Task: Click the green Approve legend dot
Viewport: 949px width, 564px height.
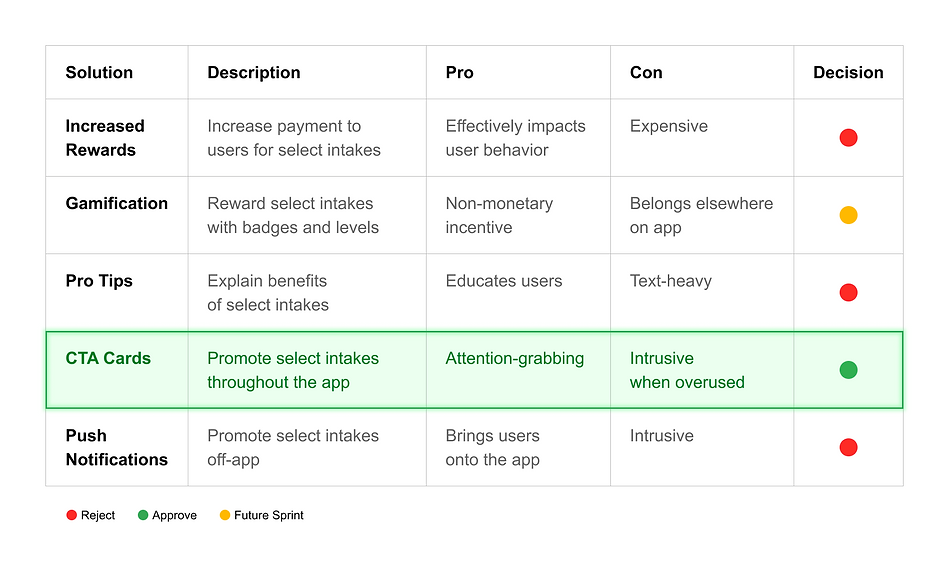Action: (x=143, y=515)
